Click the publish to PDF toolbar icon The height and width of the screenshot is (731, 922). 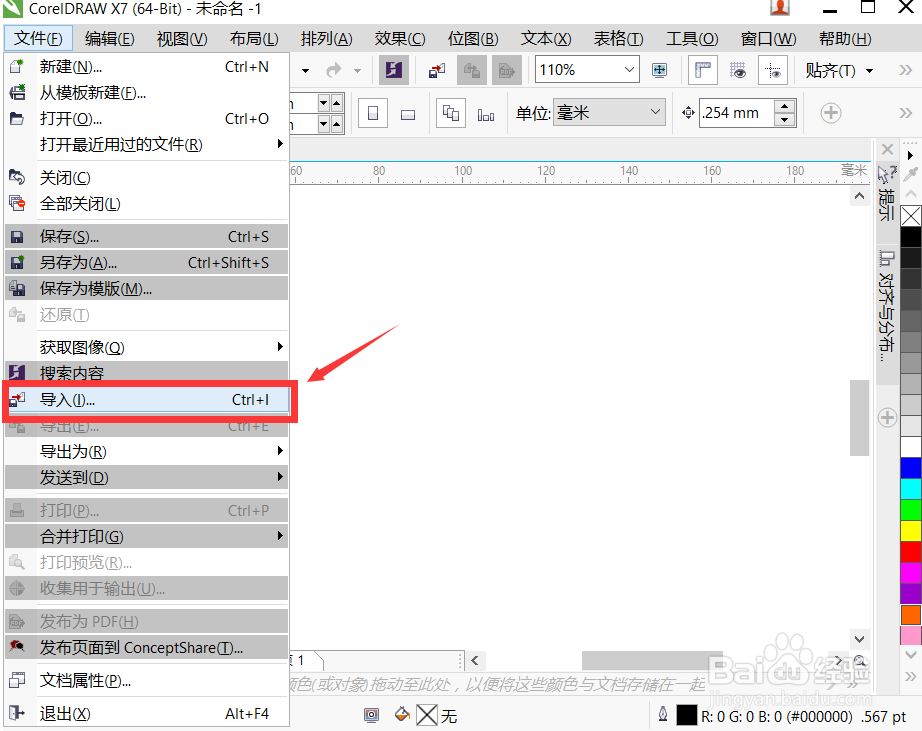(506, 71)
